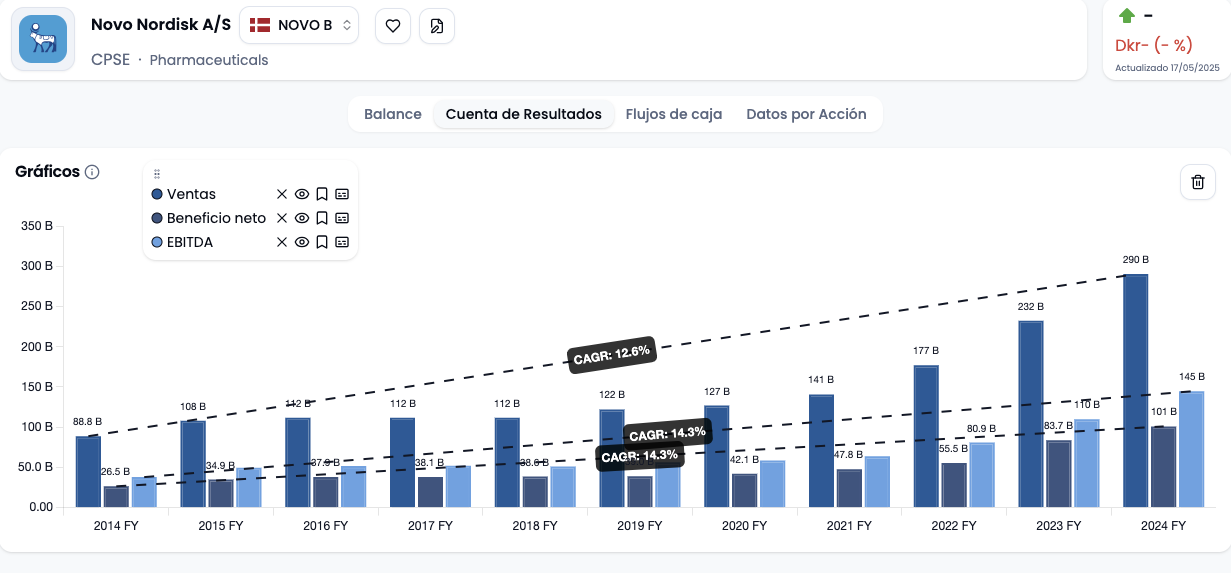Image resolution: width=1231 pixels, height=573 pixels.
Task: Click the Beneficio neto legend label
Action: [216, 218]
